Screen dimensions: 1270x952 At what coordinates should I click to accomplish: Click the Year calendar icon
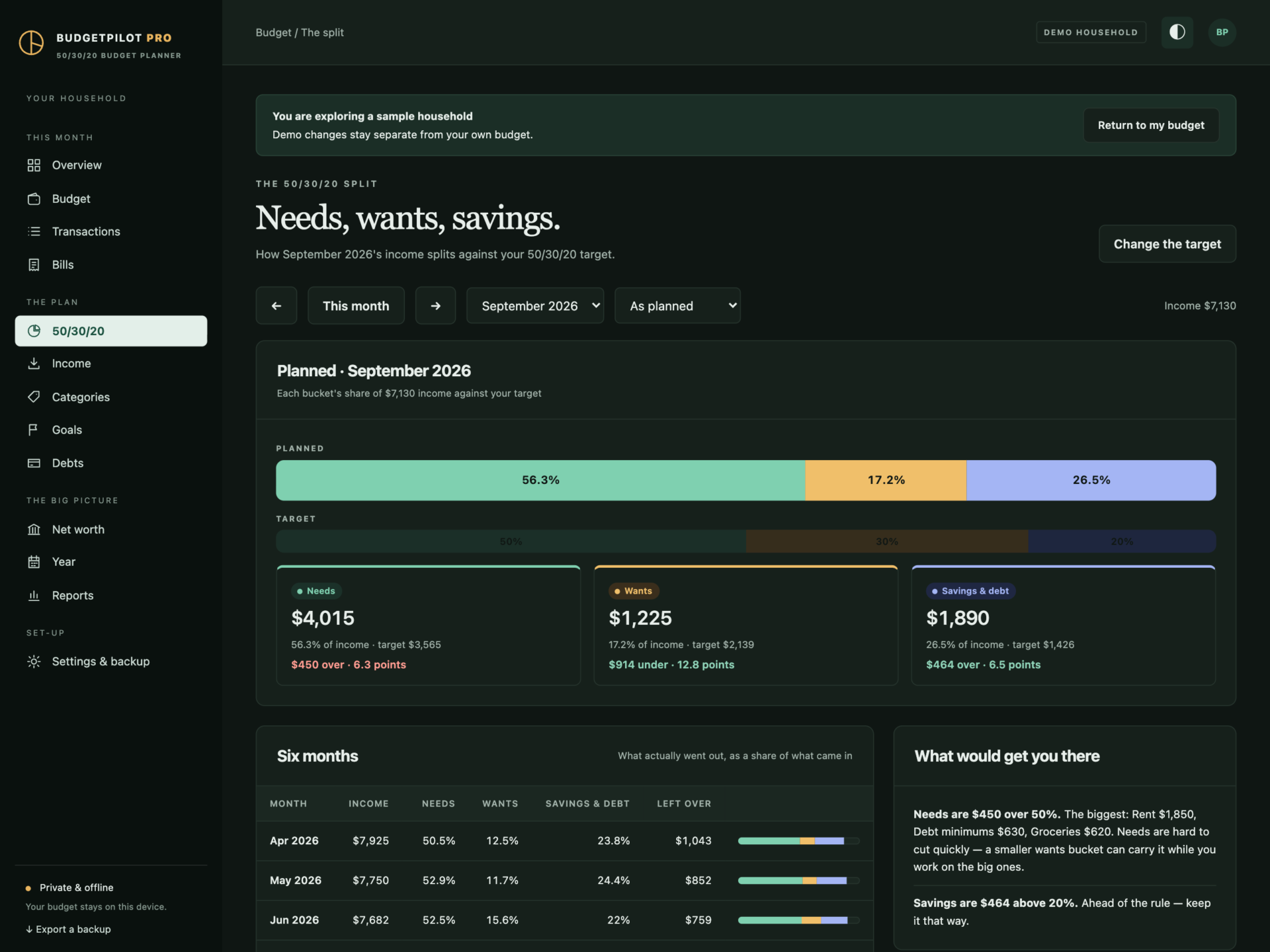(x=34, y=562)
